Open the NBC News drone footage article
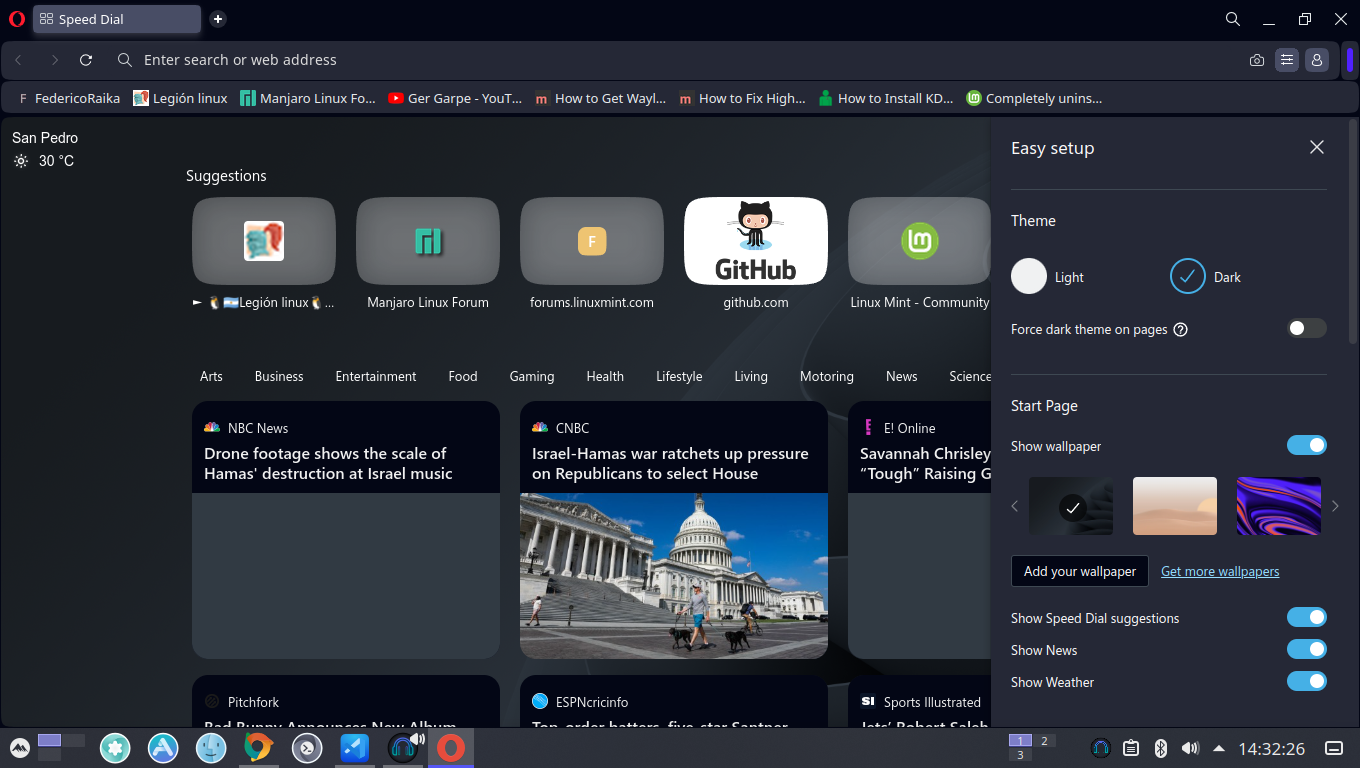The image size is (1360, 768). [346, 530]
